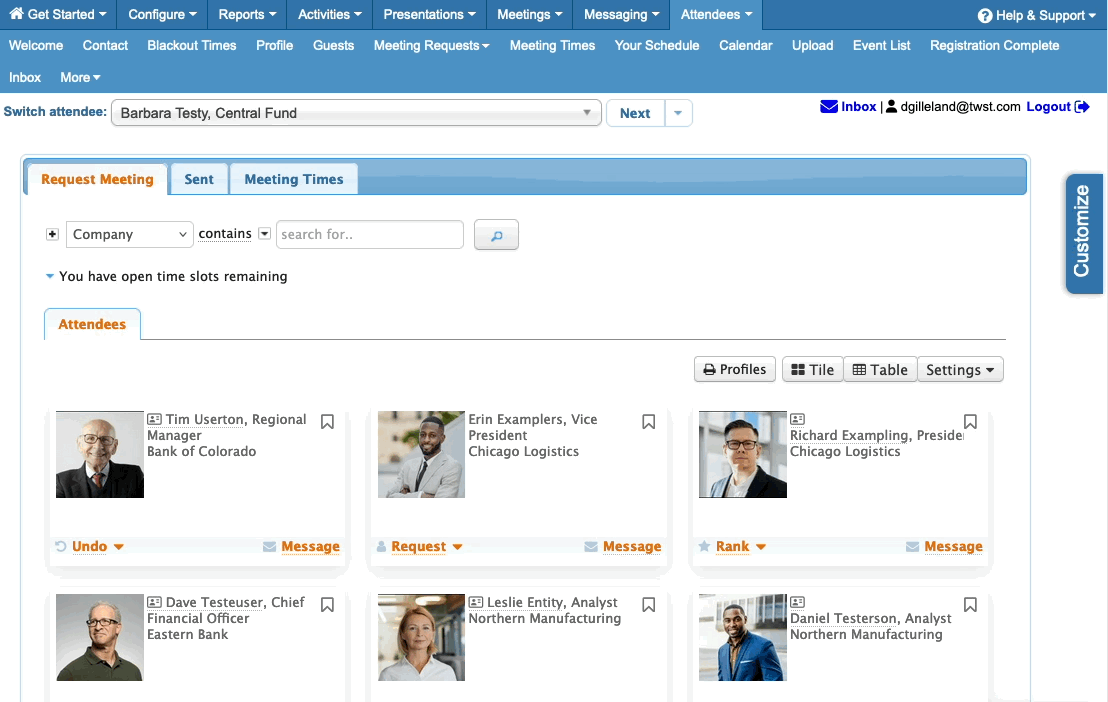Click the logout arrow icon

point(1082,107)
